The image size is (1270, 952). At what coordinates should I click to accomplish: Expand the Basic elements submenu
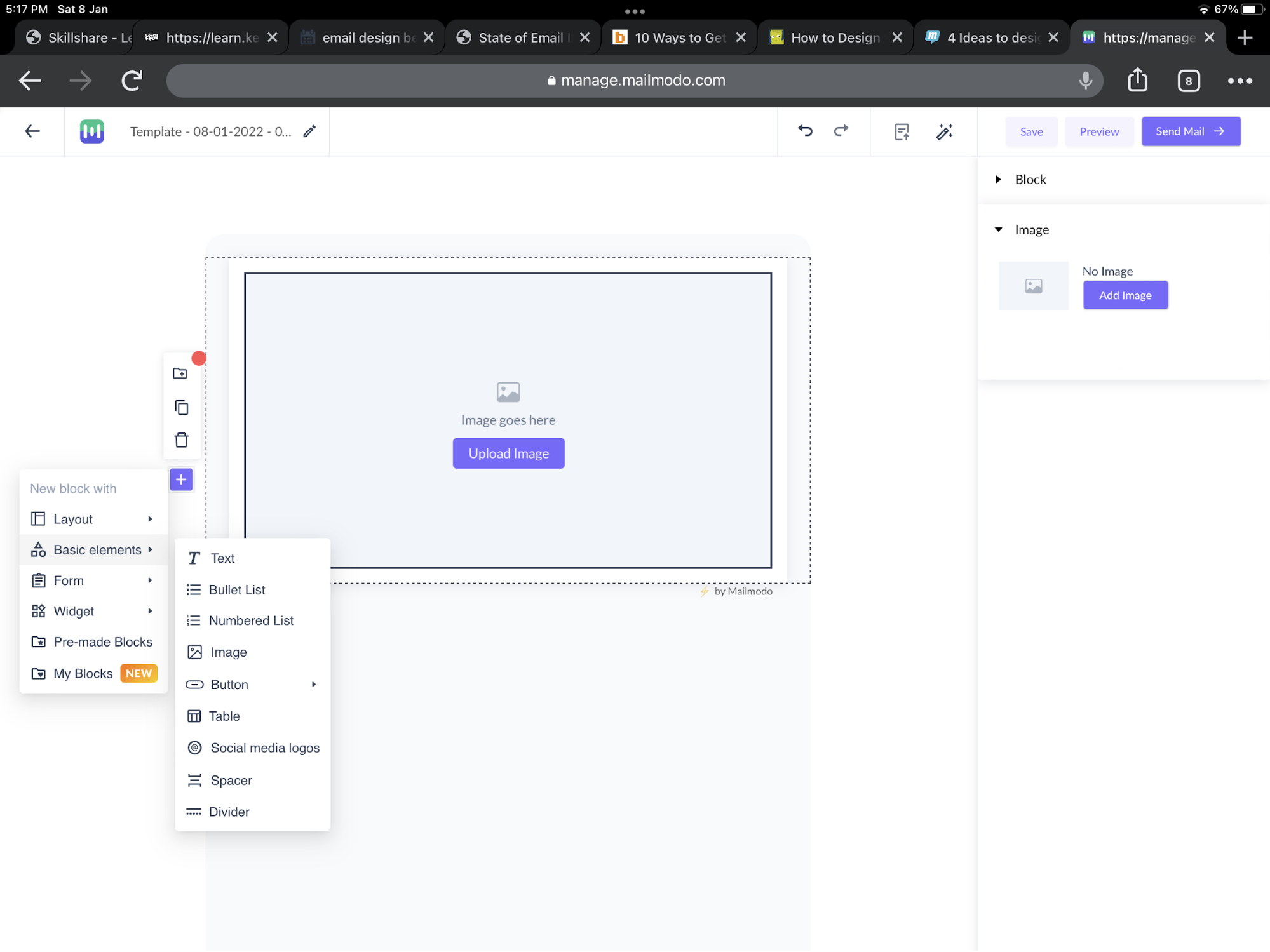coord(93,550)
